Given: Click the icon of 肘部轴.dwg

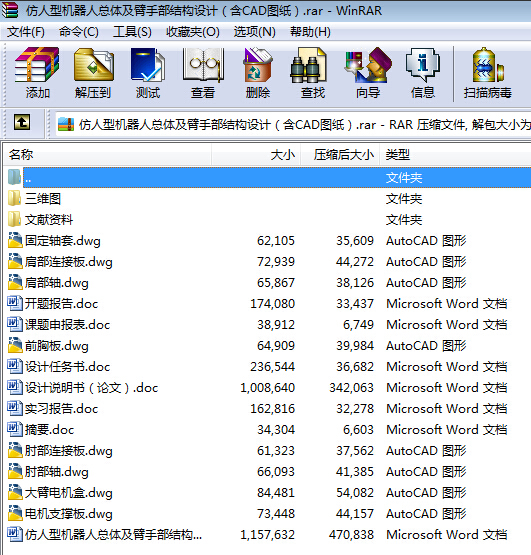Looking at the screenshot, I should click(x=15, y=471).
